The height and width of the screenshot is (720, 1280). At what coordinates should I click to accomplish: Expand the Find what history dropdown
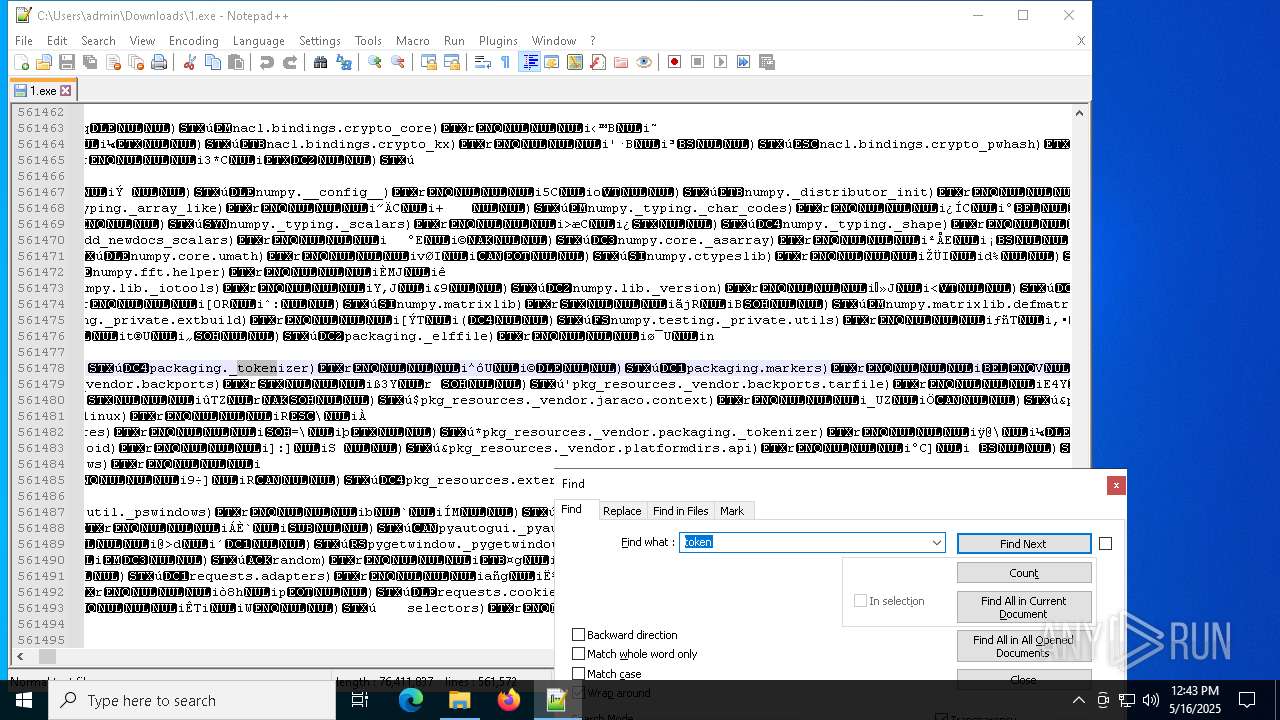(936, 543)
